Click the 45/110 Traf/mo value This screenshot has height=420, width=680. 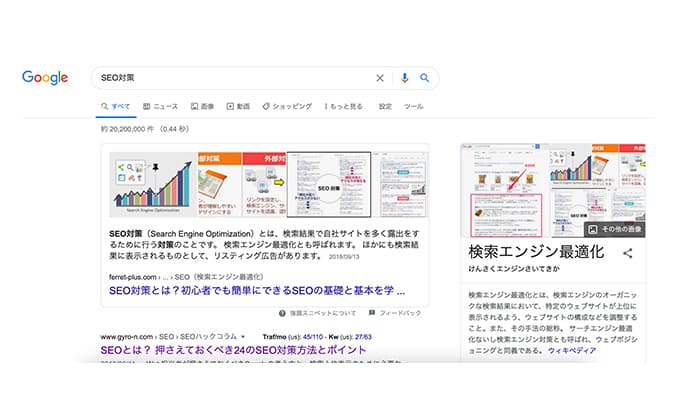point(313,337)
